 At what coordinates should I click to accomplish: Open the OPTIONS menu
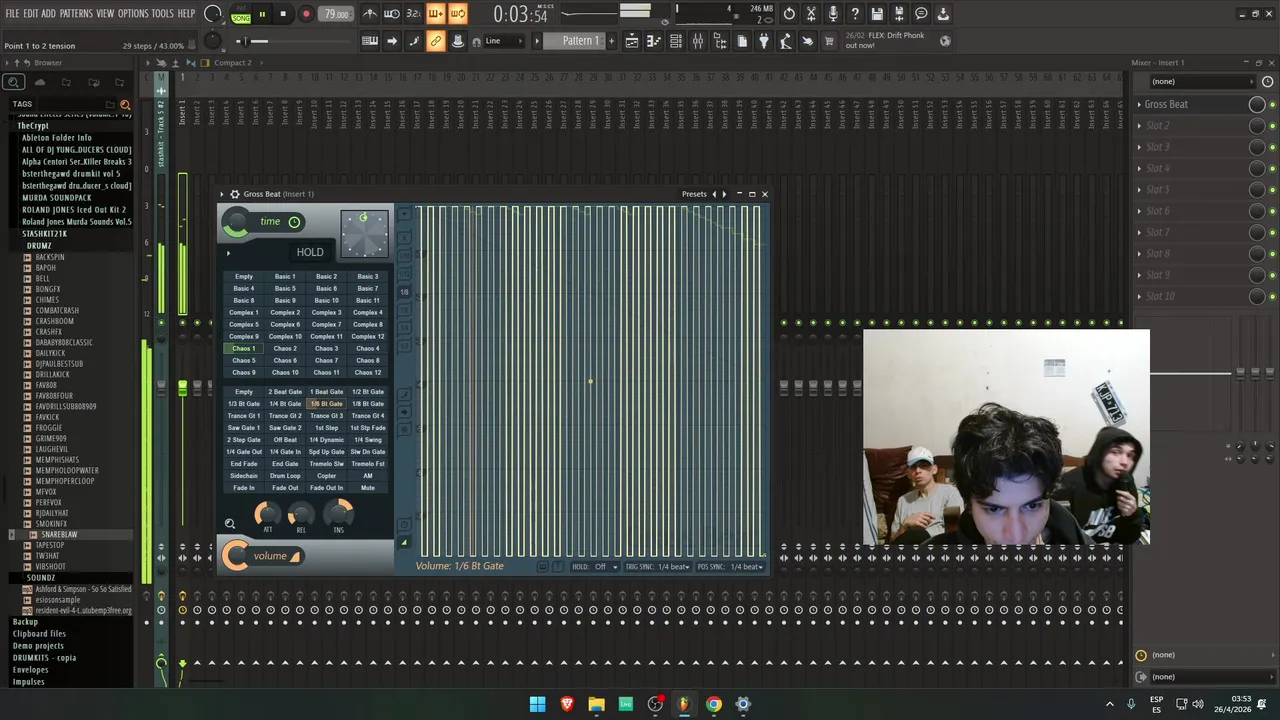(132, 13)
